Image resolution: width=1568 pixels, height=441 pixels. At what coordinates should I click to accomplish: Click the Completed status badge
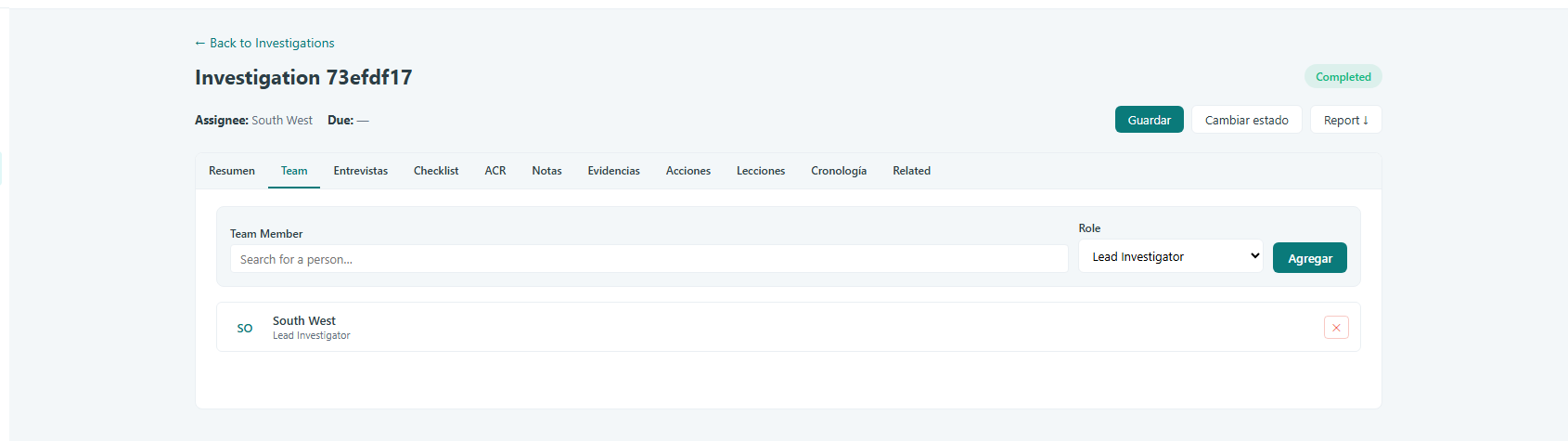point(1343,77)
